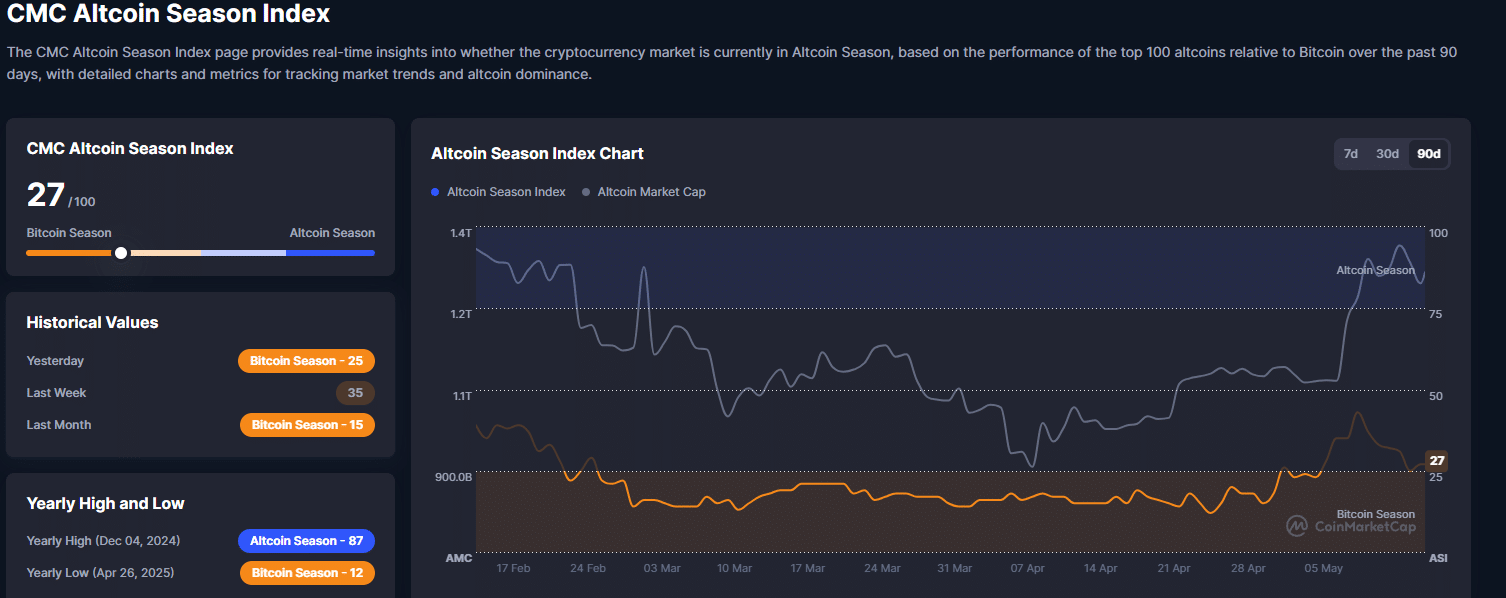Toggle Altcoin Season Index legend dot
Image resolution: width=1506 pixels, height=598 pixels.
435,192
